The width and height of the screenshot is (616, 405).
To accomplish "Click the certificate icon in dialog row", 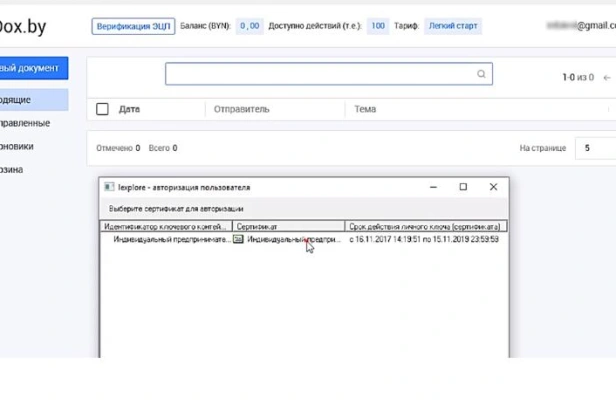I will coord(238,239).
